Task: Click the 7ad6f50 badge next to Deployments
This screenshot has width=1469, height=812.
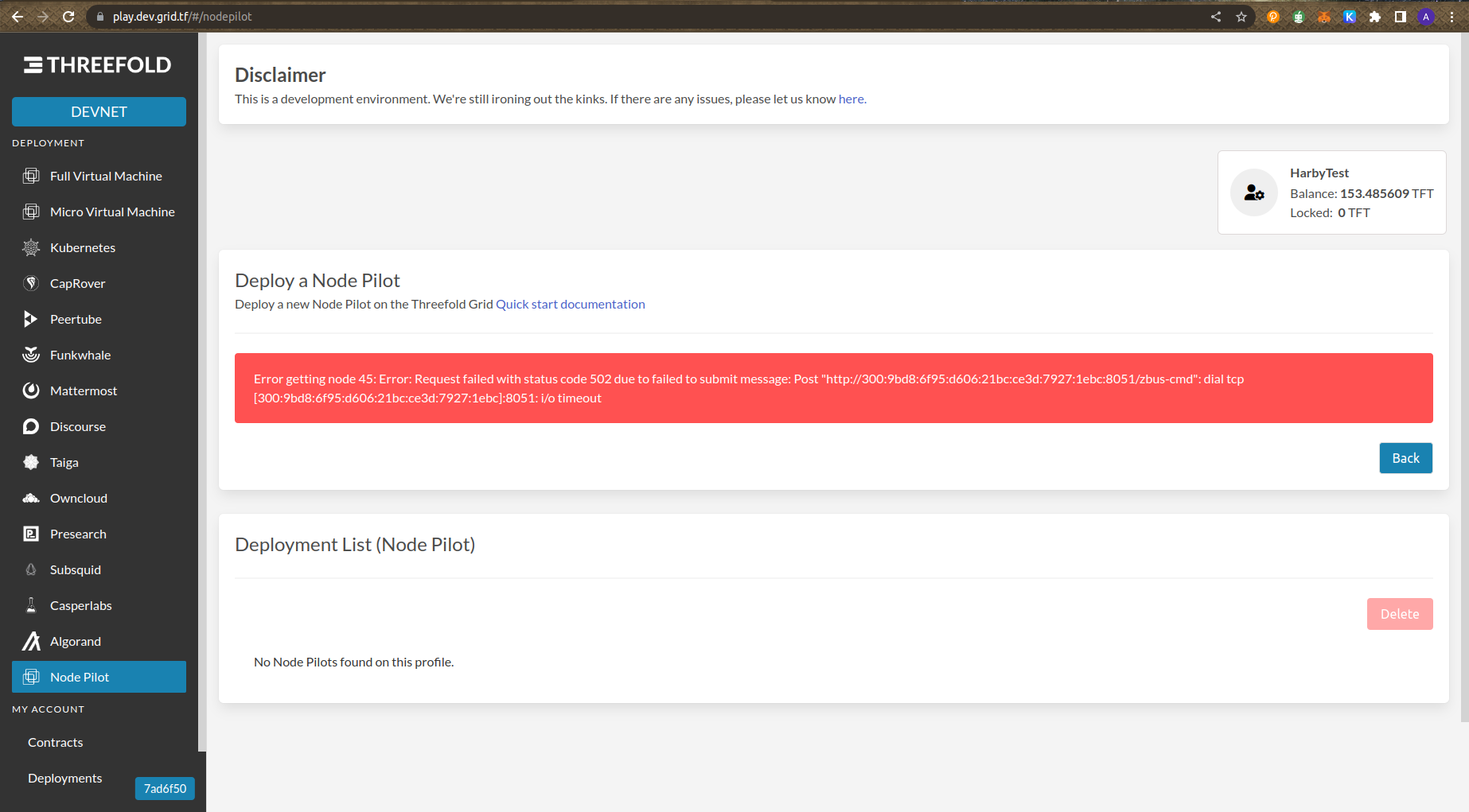Action: [165, 788]
